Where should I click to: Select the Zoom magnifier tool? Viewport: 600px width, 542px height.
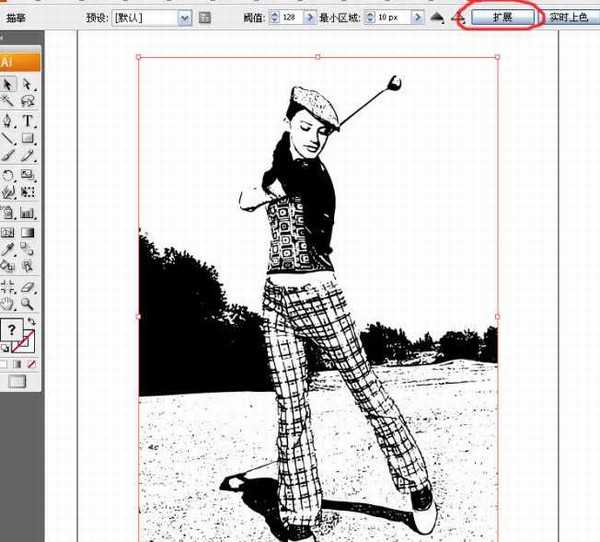(x=28, y=303)
